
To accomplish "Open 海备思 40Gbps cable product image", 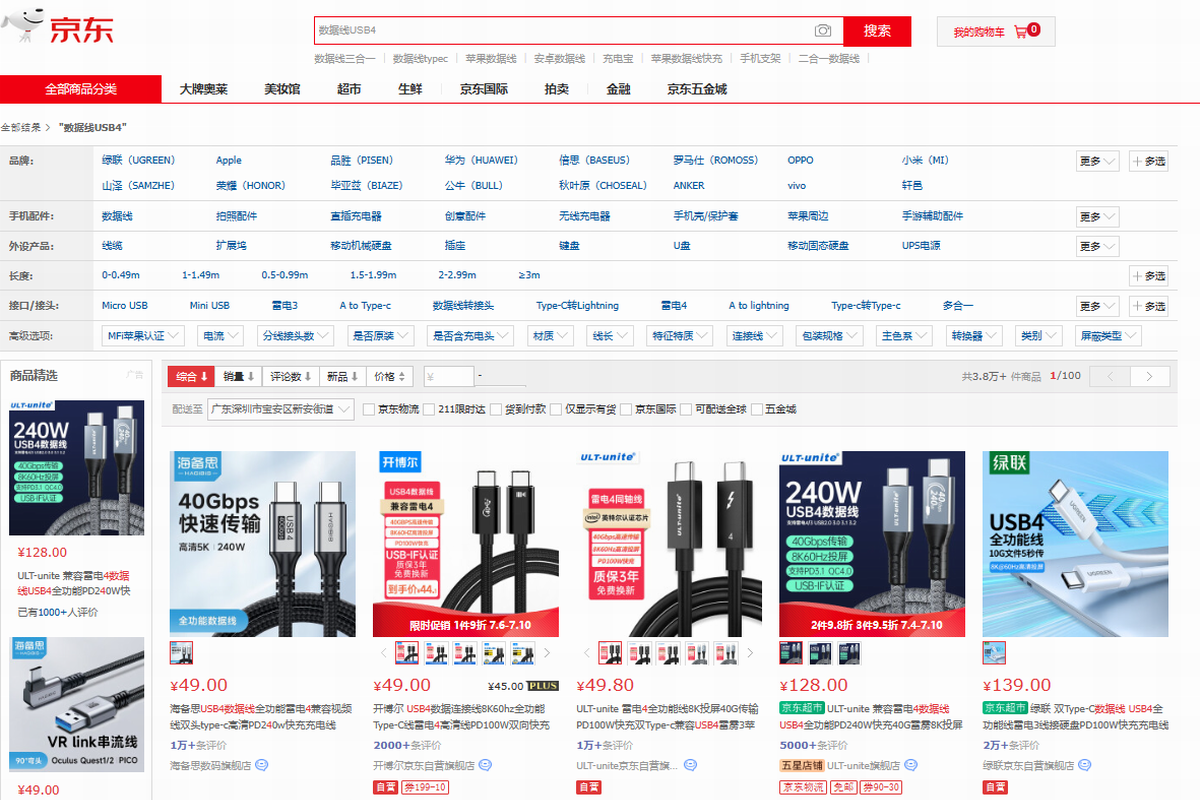I will tap(263, 544).
